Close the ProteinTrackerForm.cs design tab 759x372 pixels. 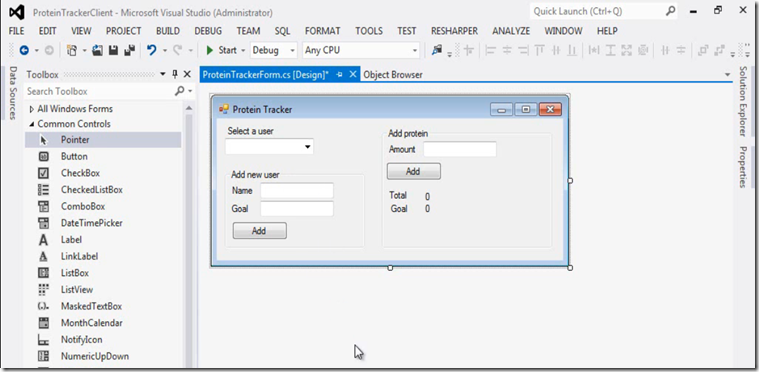point(353,74)
